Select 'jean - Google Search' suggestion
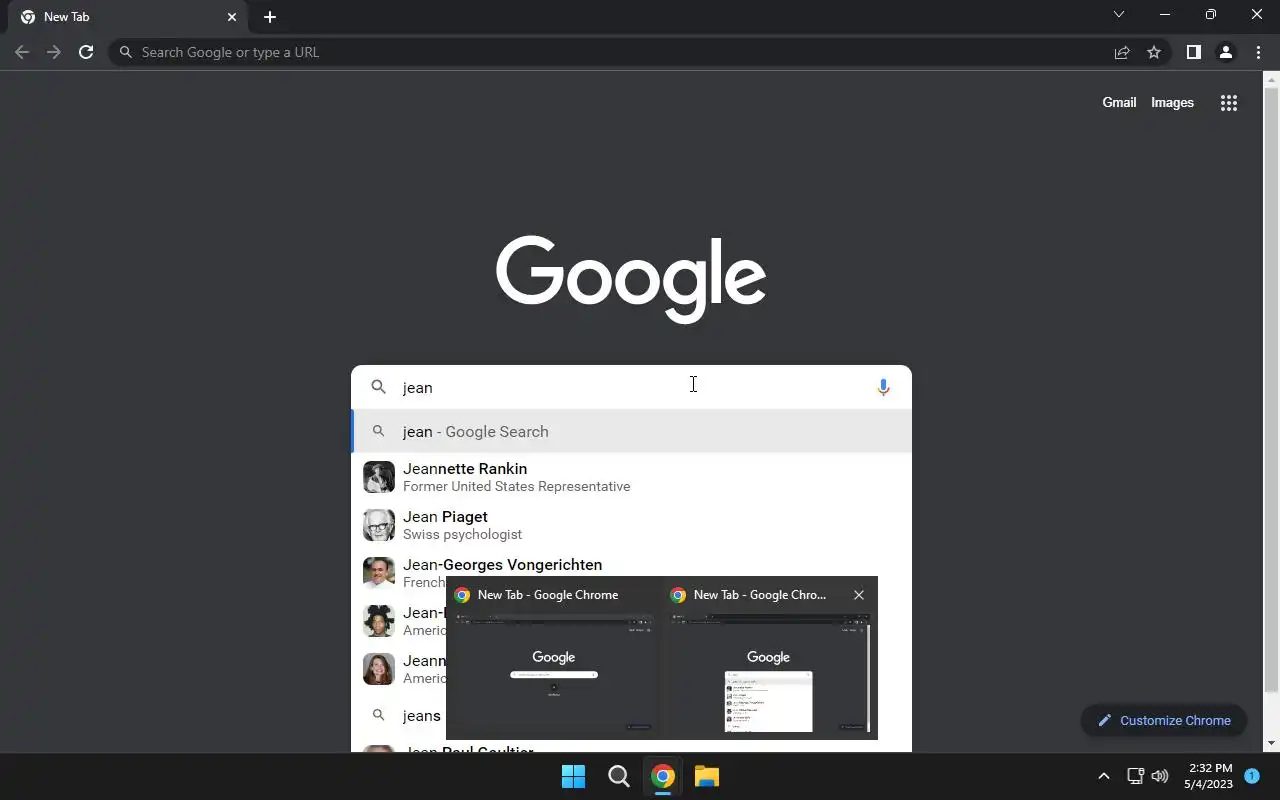 631,432
